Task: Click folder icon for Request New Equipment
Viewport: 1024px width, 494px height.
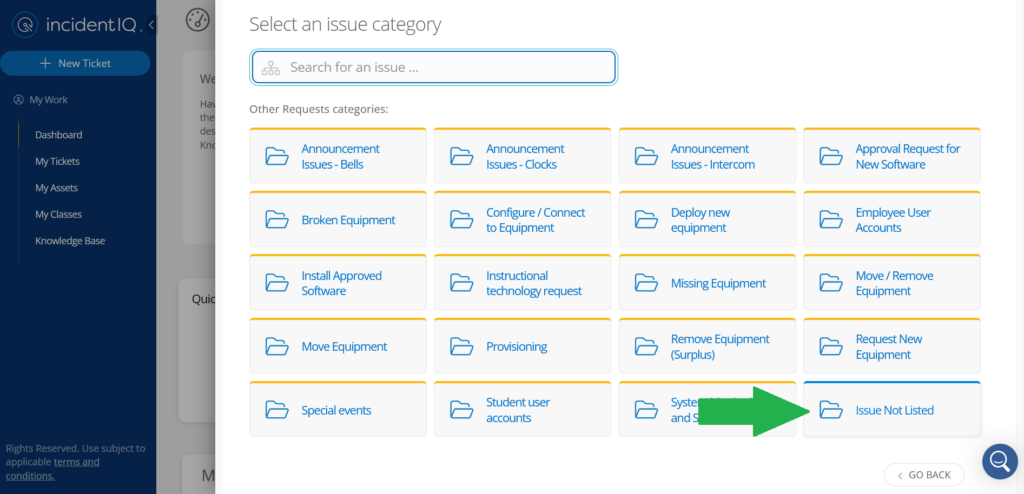Action: [x=831, y=346]
